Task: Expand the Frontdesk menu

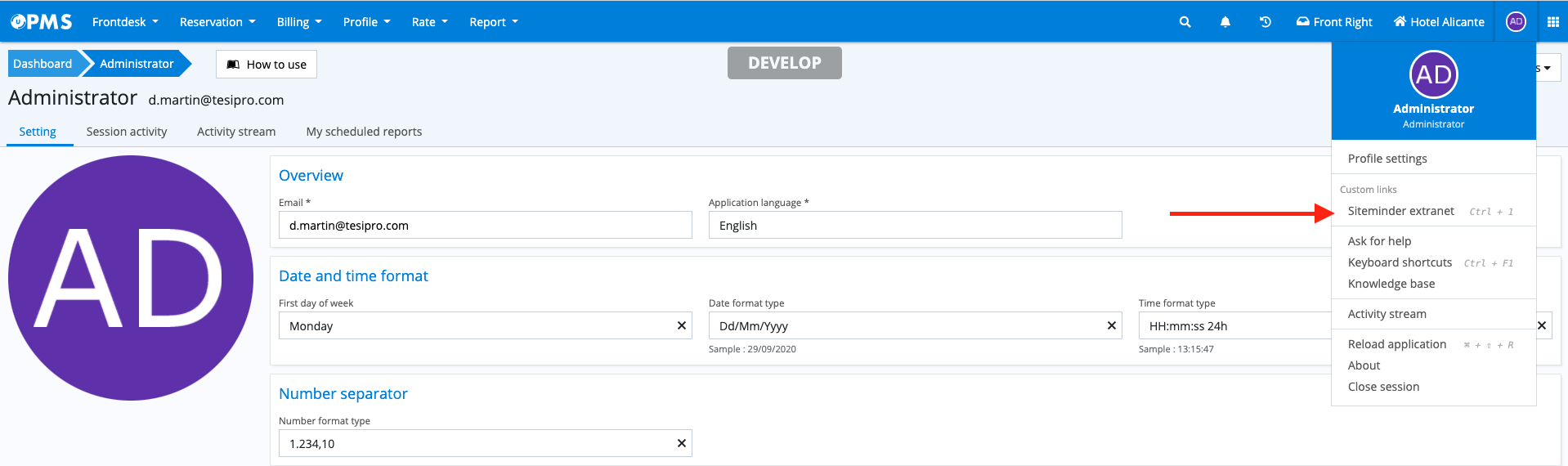Action: (125, 22)
